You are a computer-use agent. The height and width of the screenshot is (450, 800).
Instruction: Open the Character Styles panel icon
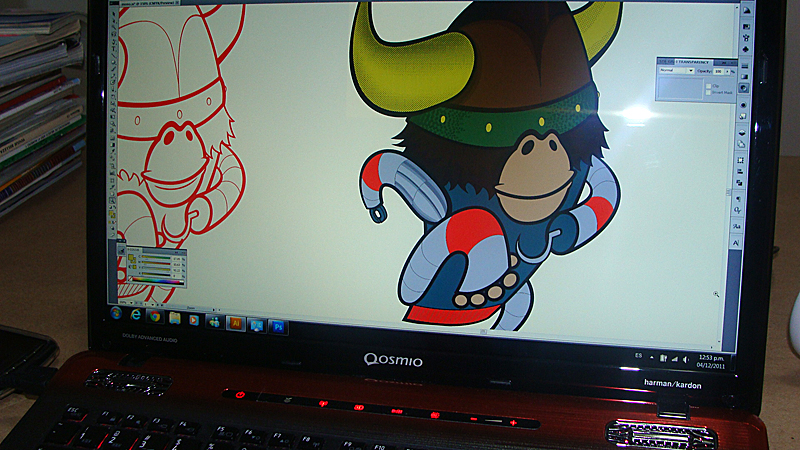pyautogui.click(x=737, y=227)
